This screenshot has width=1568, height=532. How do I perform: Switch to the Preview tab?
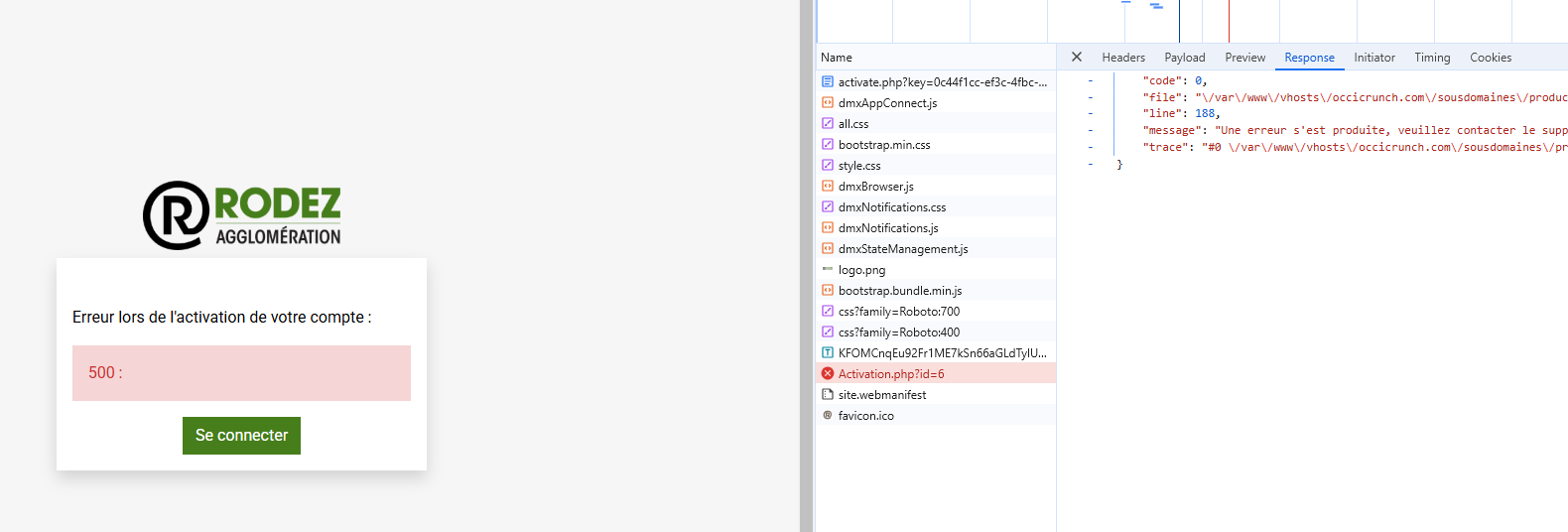(1244, 58)
